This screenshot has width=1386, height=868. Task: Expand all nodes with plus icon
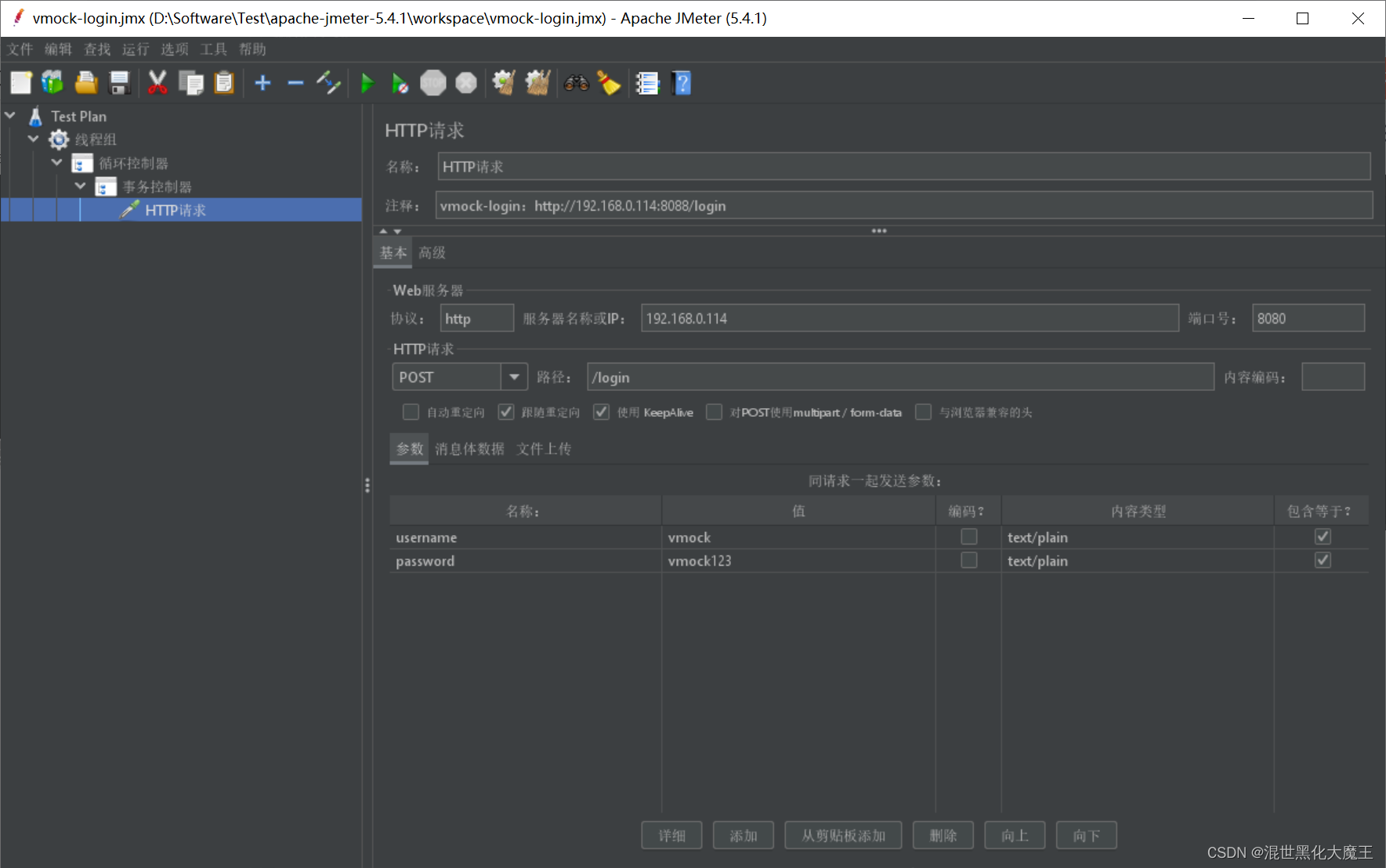[263, 82]
